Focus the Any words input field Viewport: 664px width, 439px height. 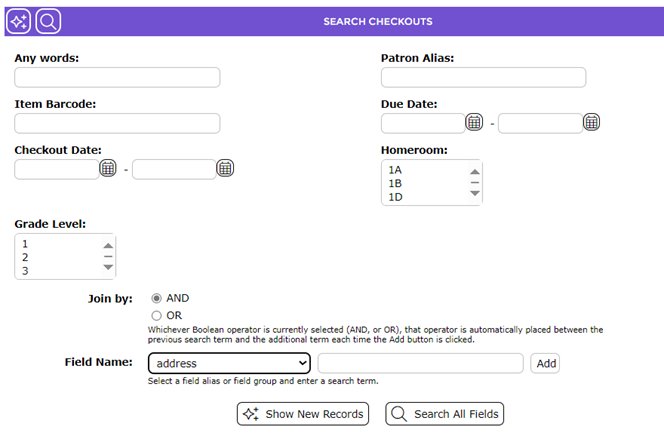point(117,77)
